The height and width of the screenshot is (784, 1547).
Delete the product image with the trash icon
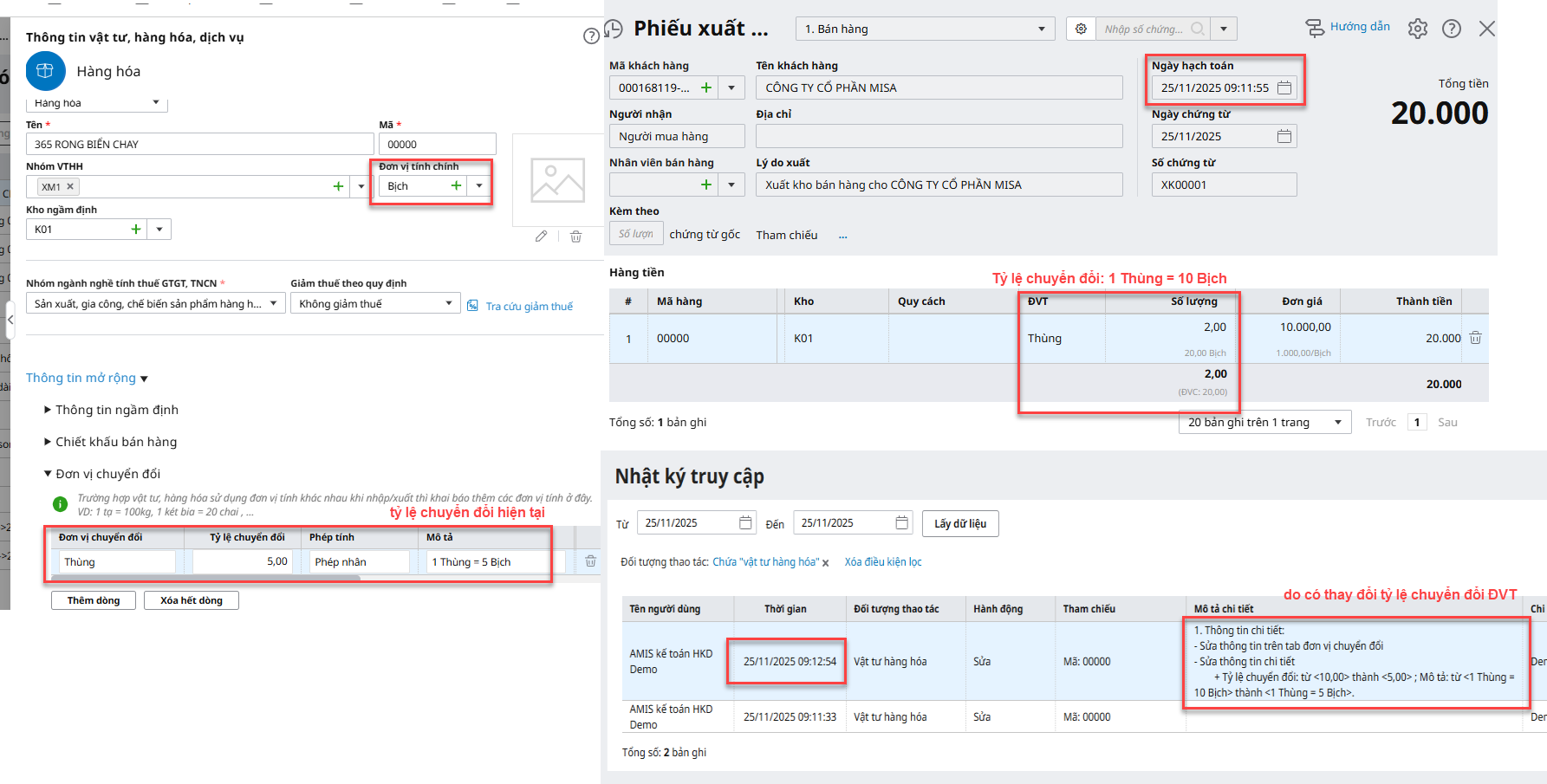[x=575, y=236]
